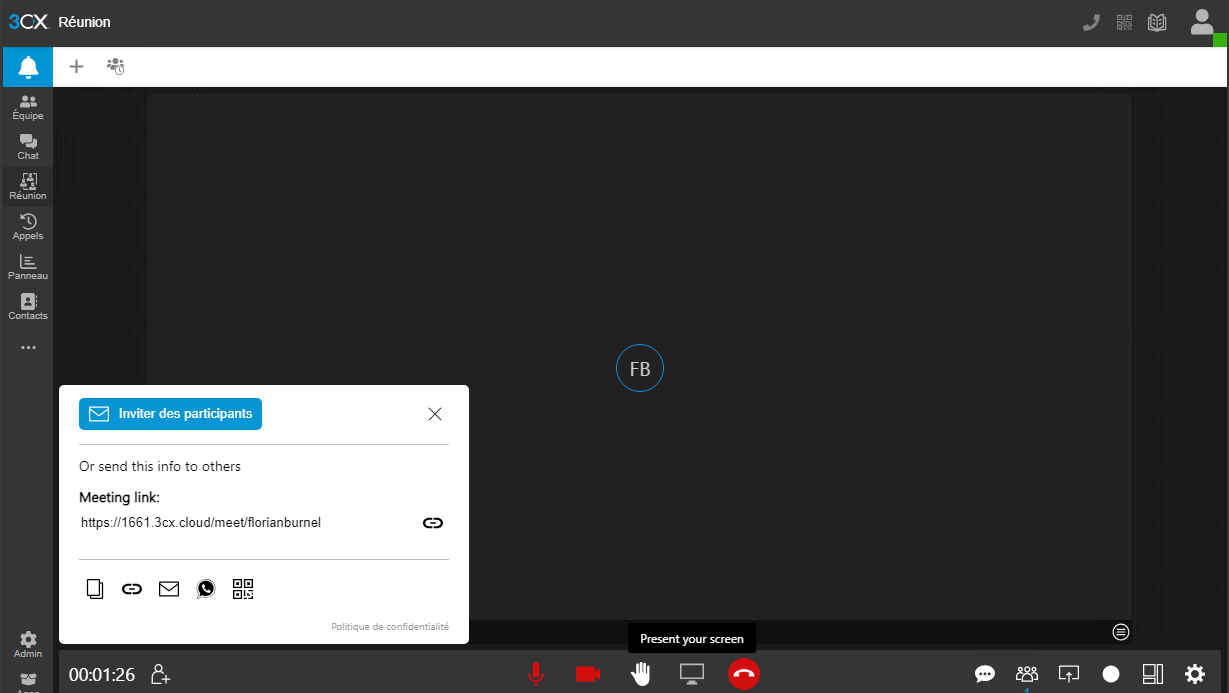Share via WhatsApp icon
Viewport: 1229px width, 693px height.
click(206, 589)
